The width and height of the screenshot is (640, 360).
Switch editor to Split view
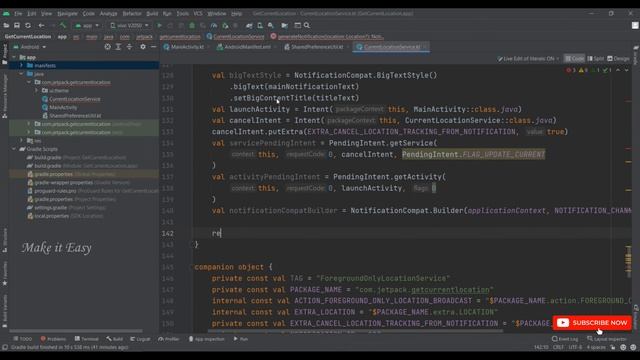596,59
